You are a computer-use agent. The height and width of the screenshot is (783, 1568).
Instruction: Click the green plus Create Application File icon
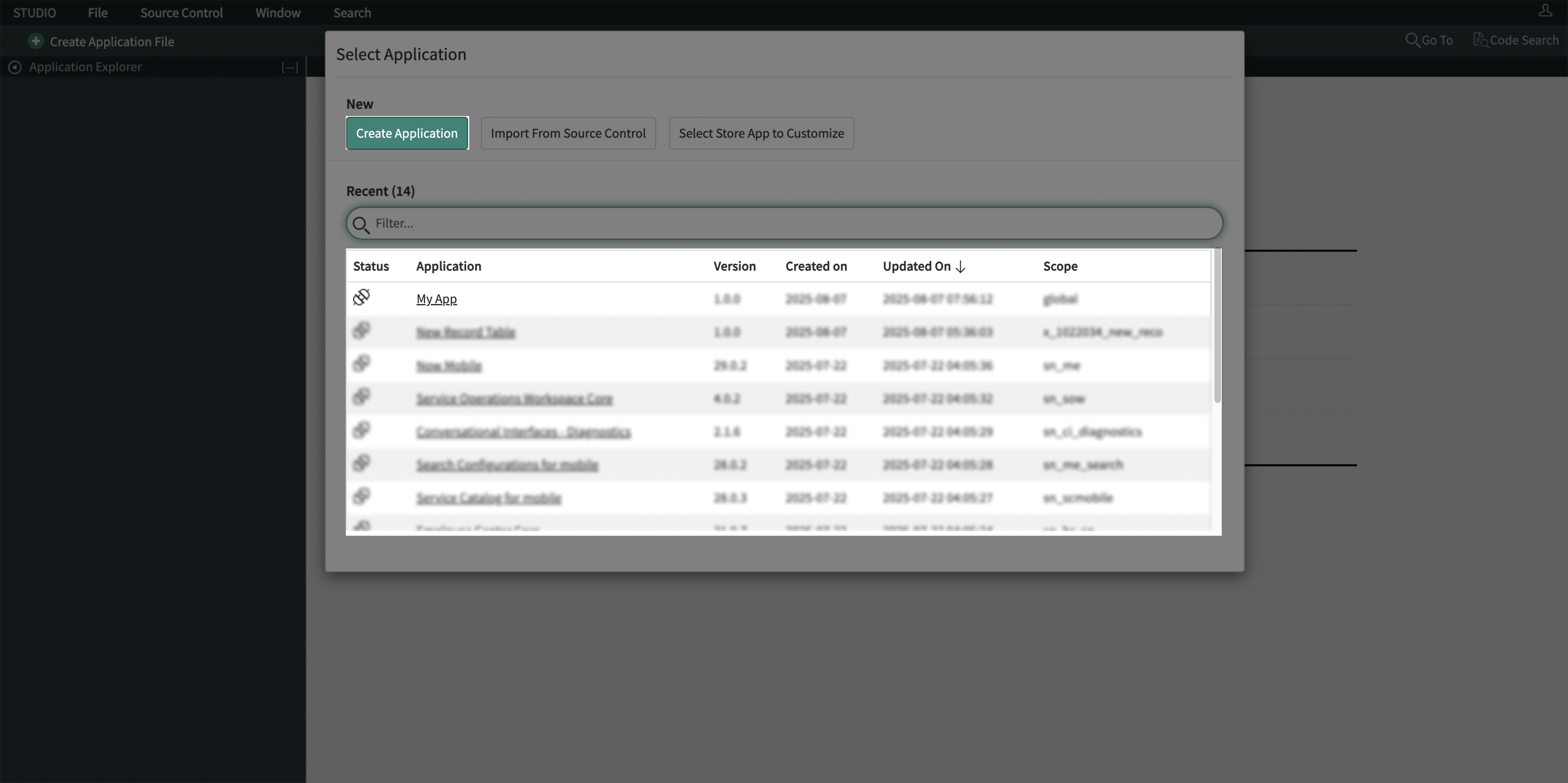coord(36,41)
